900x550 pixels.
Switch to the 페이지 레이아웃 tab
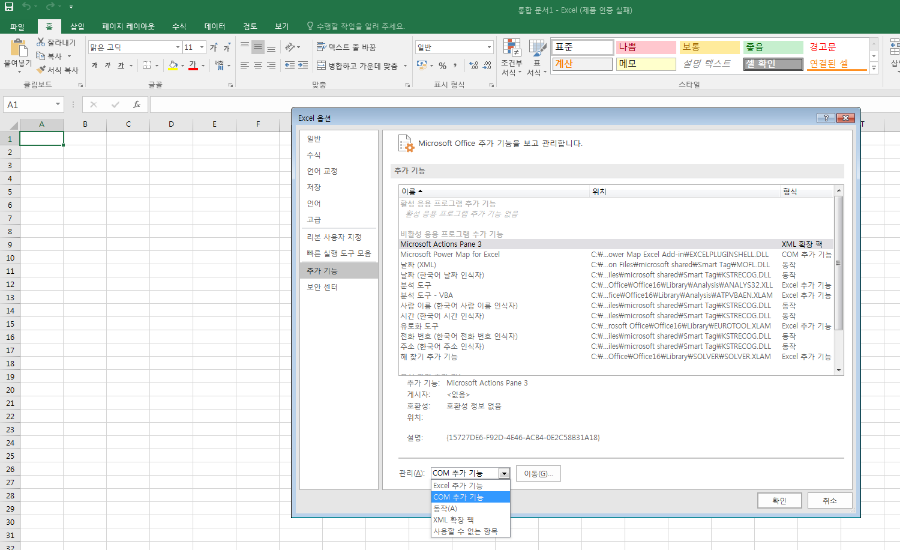click(128, 26)
